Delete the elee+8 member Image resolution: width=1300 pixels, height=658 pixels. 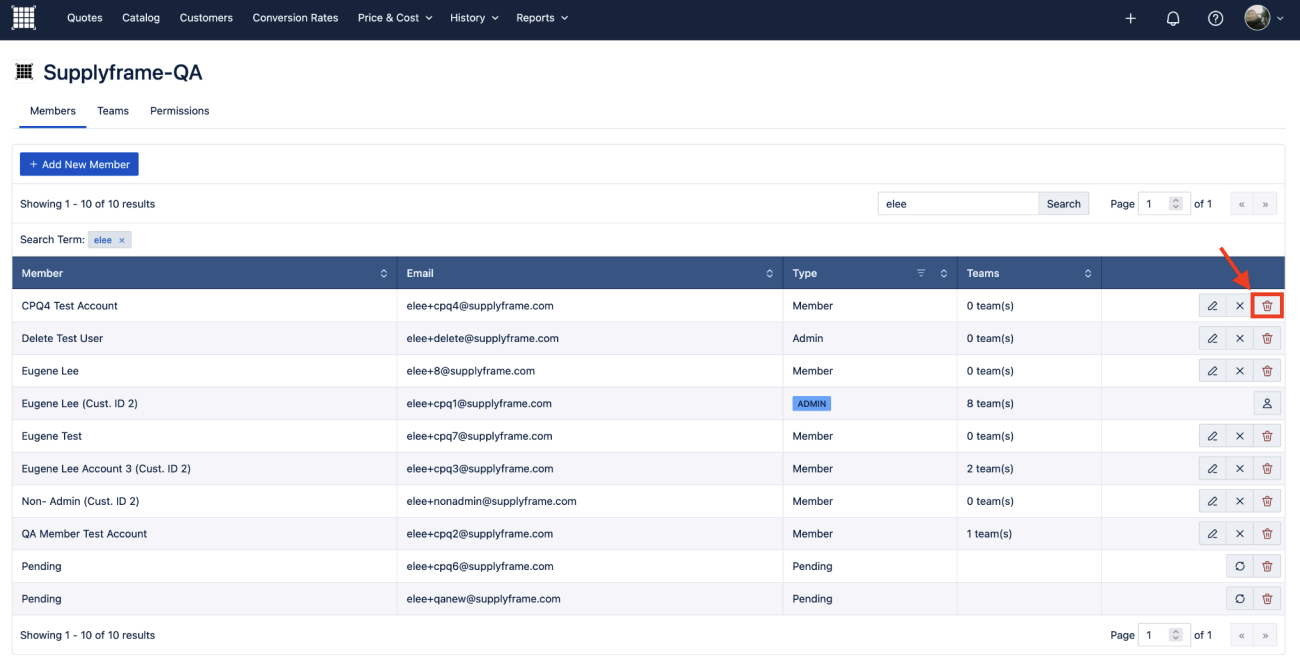1267,371
